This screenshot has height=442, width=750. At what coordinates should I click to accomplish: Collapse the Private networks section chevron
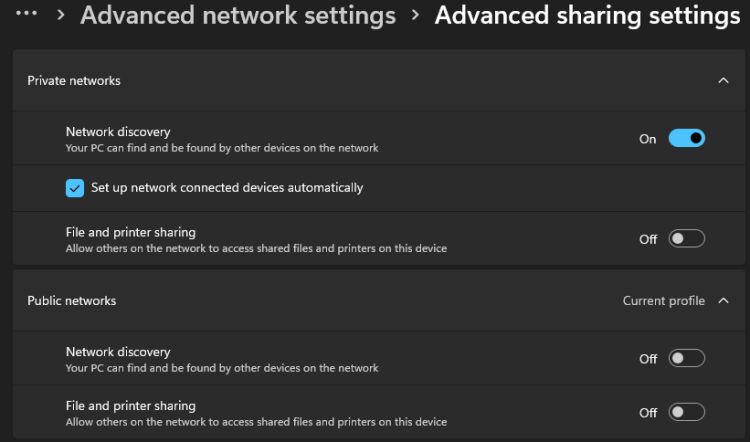point(724,81)
